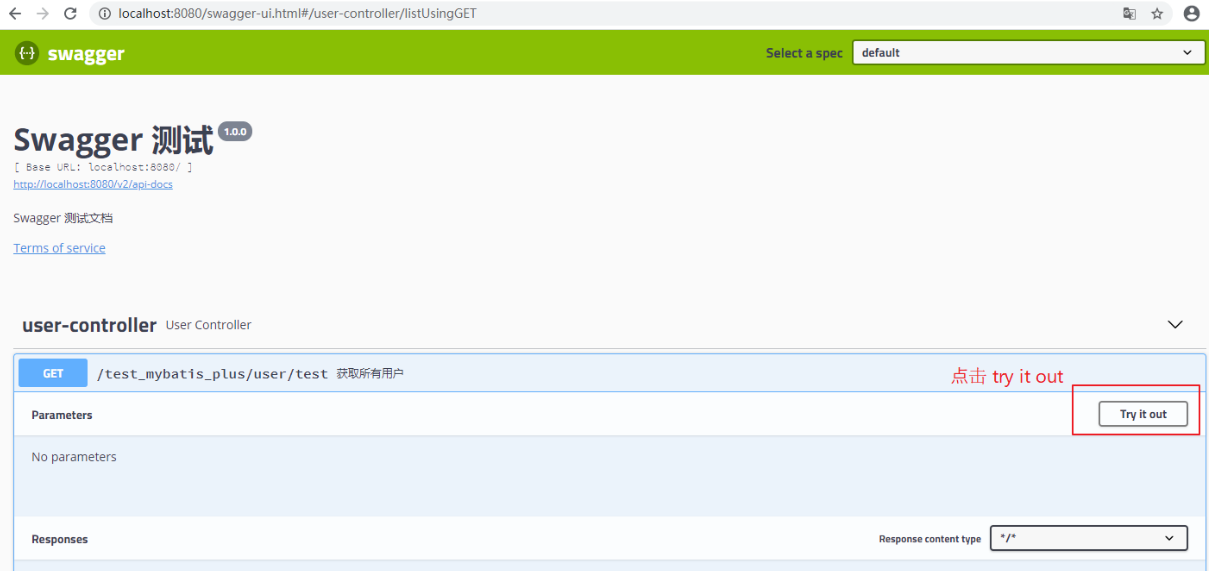Viewport: 1209px width, 571px height.
Task: Open the Response content type dropdown
Action: (x=1089, y=538)
